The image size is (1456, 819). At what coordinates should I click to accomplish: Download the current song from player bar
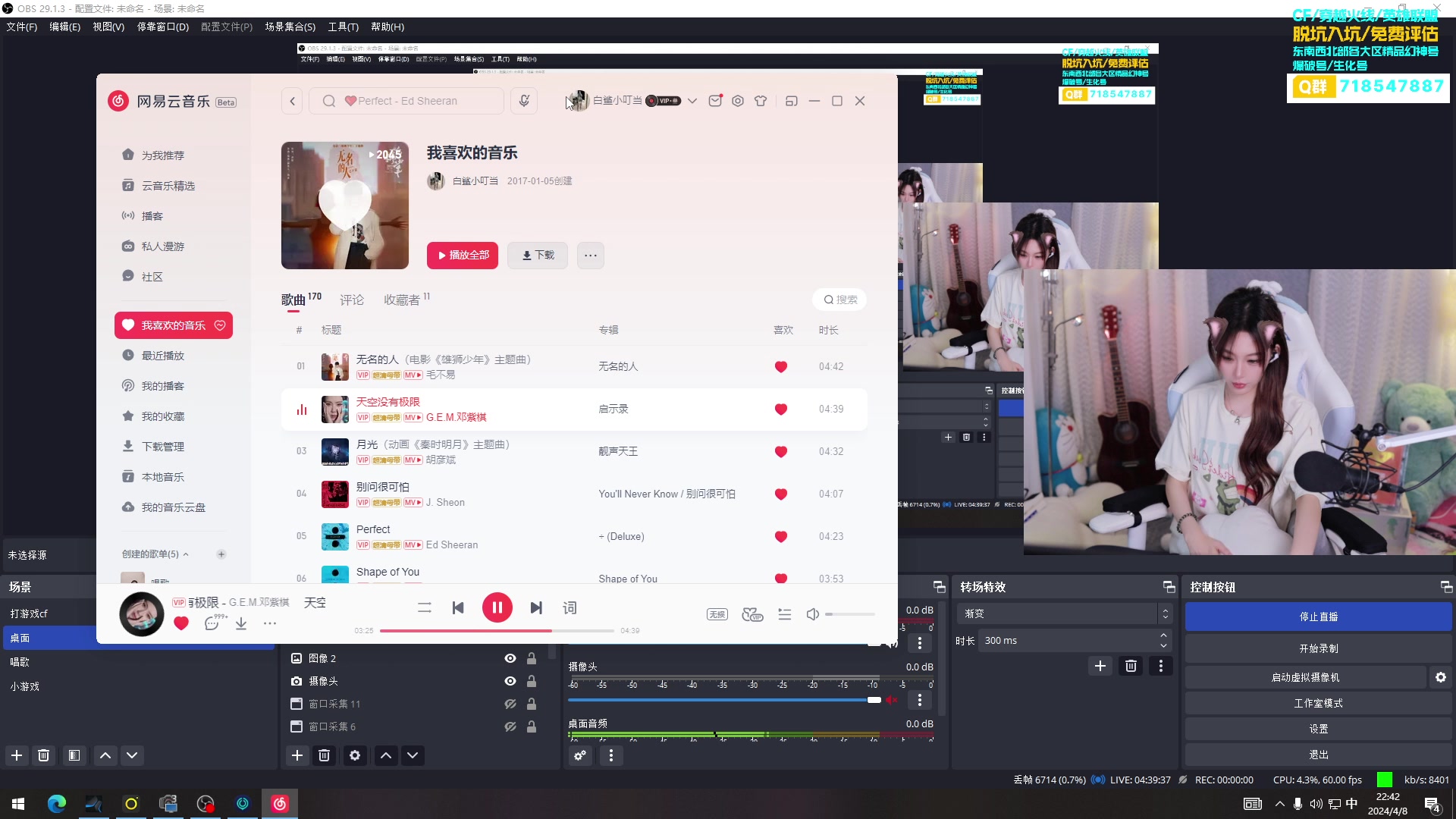[241, 623]
